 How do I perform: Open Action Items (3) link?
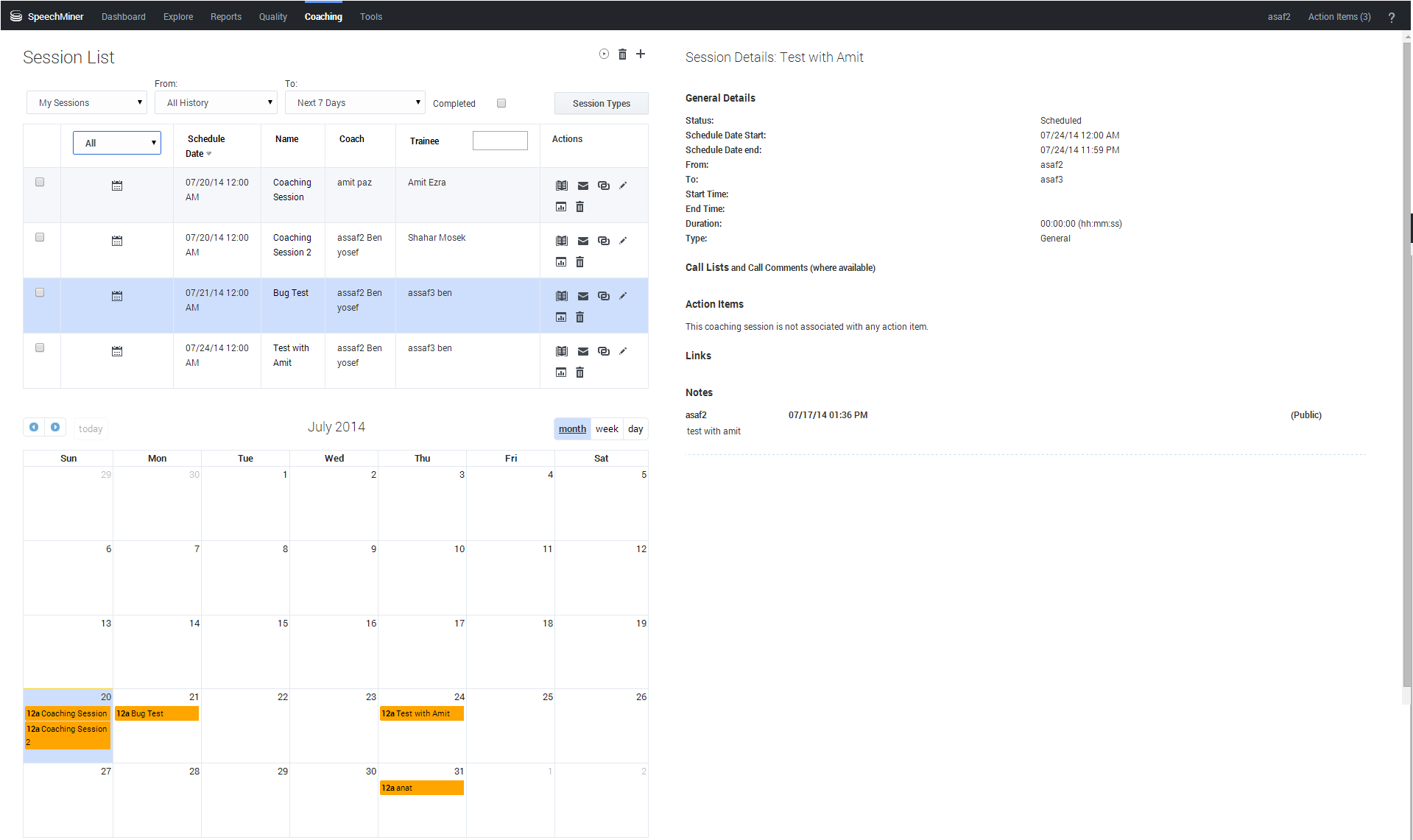[x=1339, y=16]
